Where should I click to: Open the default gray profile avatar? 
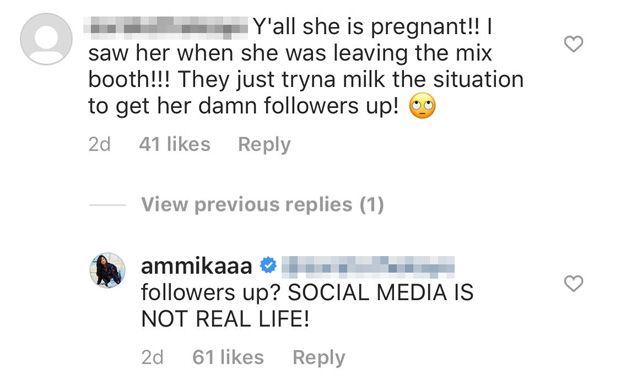pyautogui.click(x=46, y=39)
